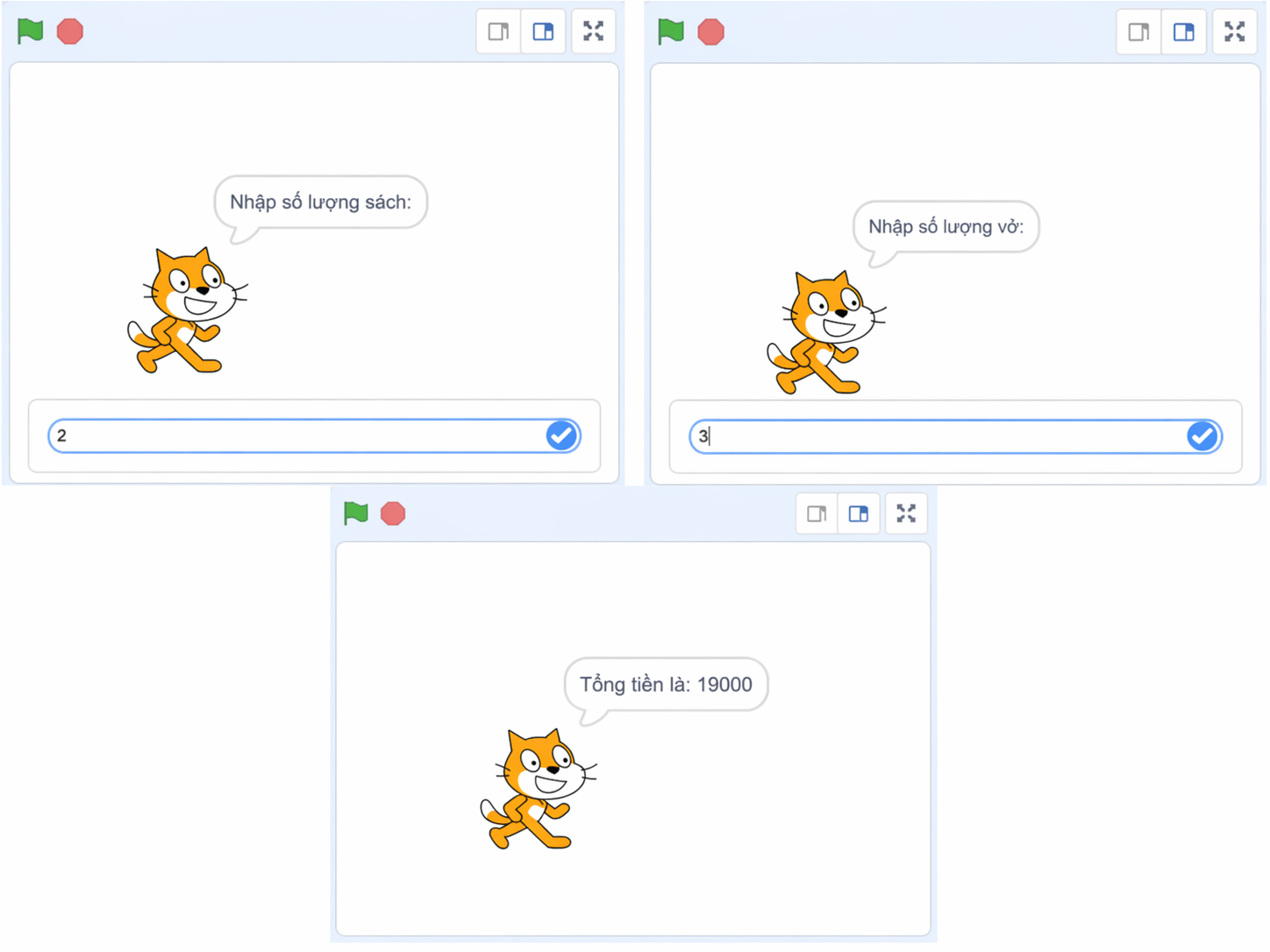This screenshot has width=1270, height=952.
Task: Click the cat sprite saying 'Tổng tiền là: 19000'
Action: click(539, 789)
